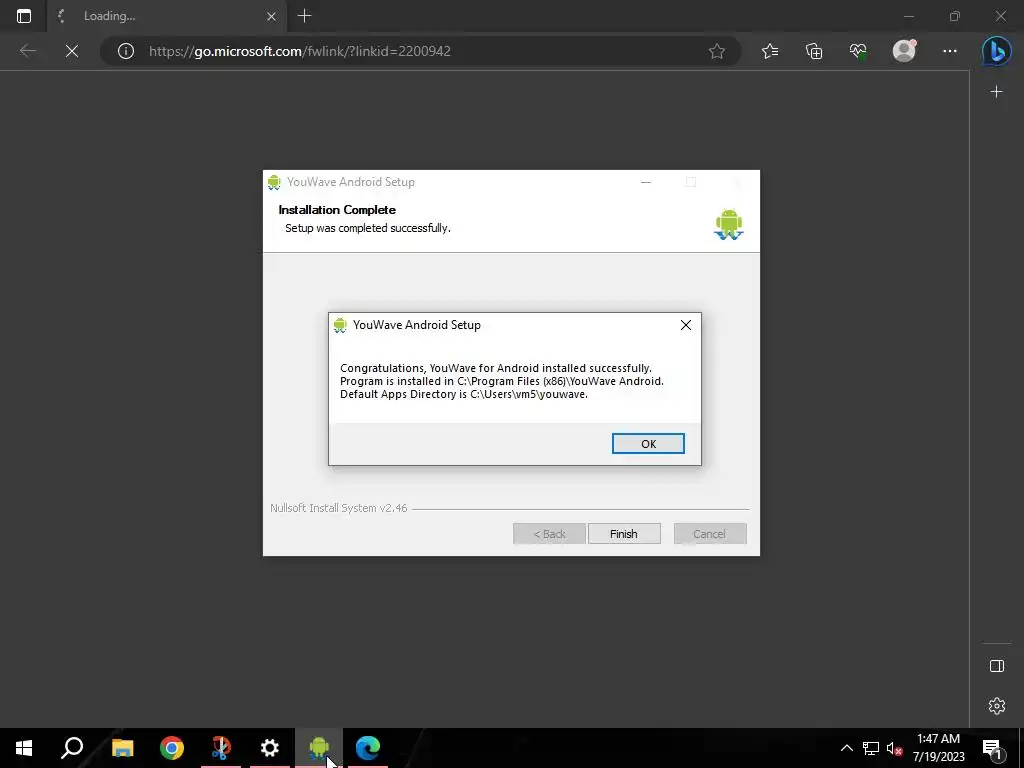The image size is (1024, 768).
Task: Click the android icon in the wizard title bar
Action: click(274, 182)
